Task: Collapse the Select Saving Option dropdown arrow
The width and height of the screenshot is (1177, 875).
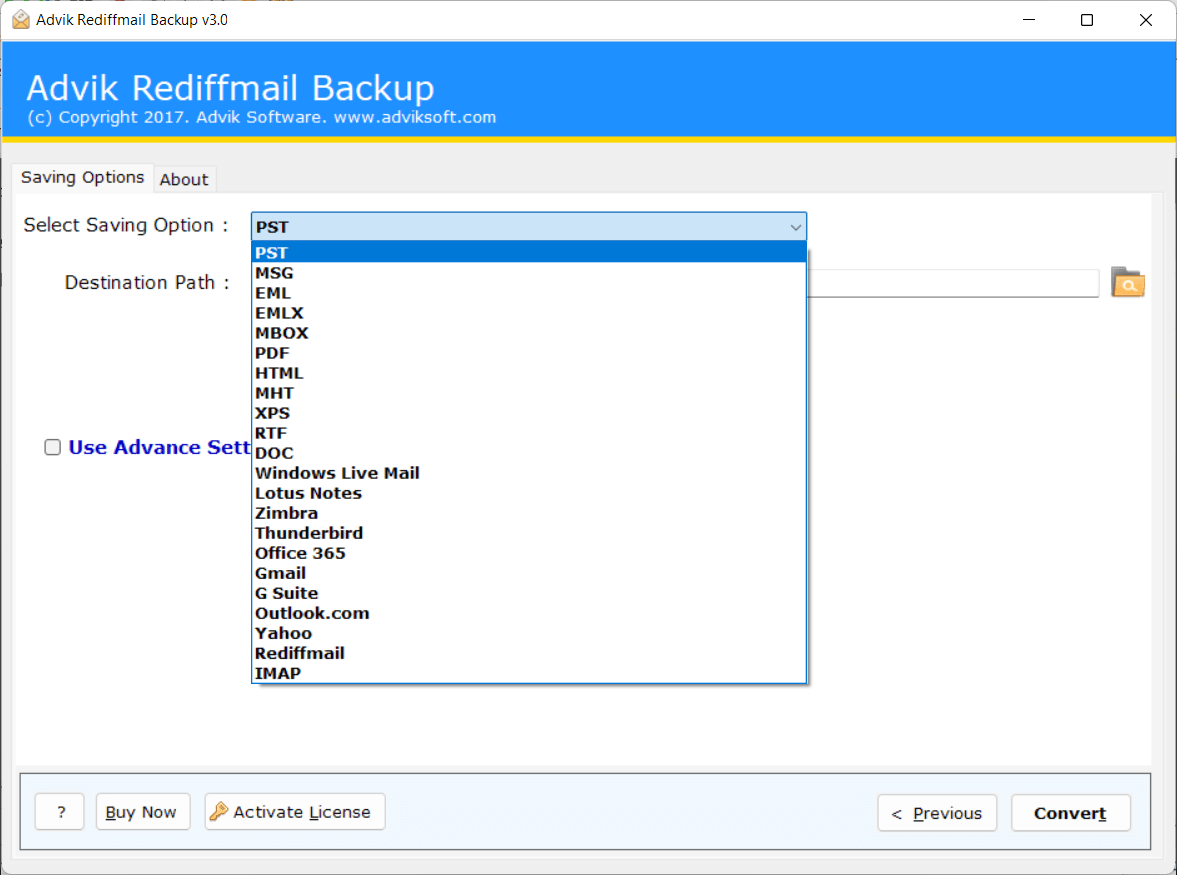Action: click(x=795, y=227)
